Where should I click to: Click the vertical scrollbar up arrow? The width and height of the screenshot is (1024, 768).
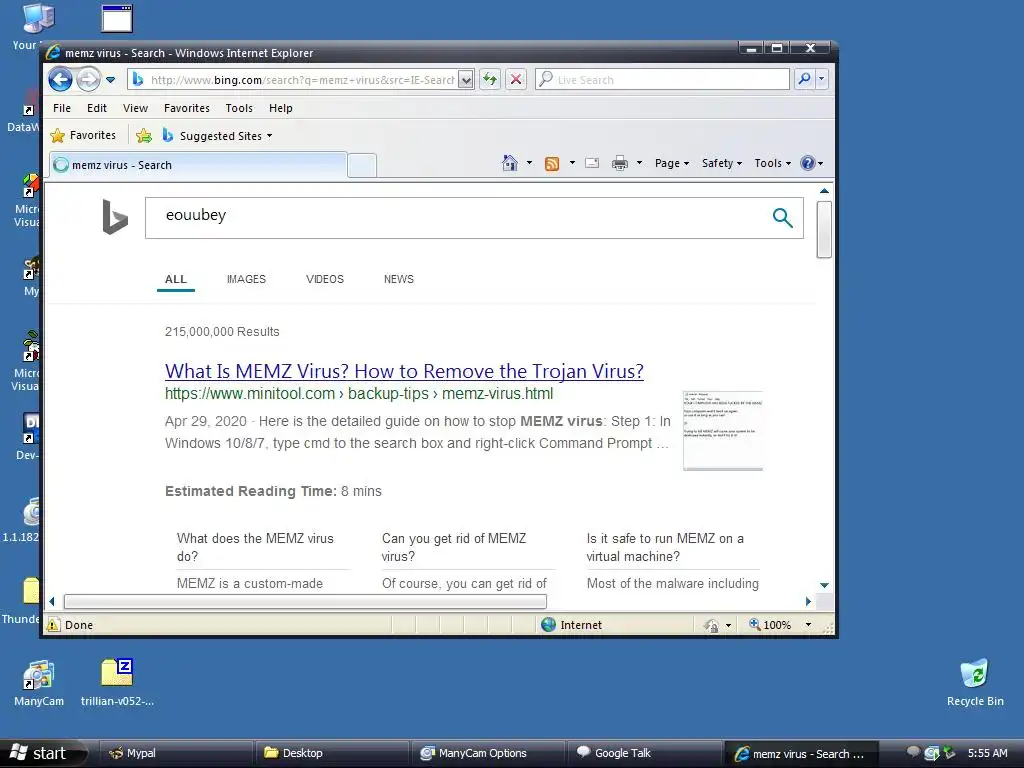824,191
